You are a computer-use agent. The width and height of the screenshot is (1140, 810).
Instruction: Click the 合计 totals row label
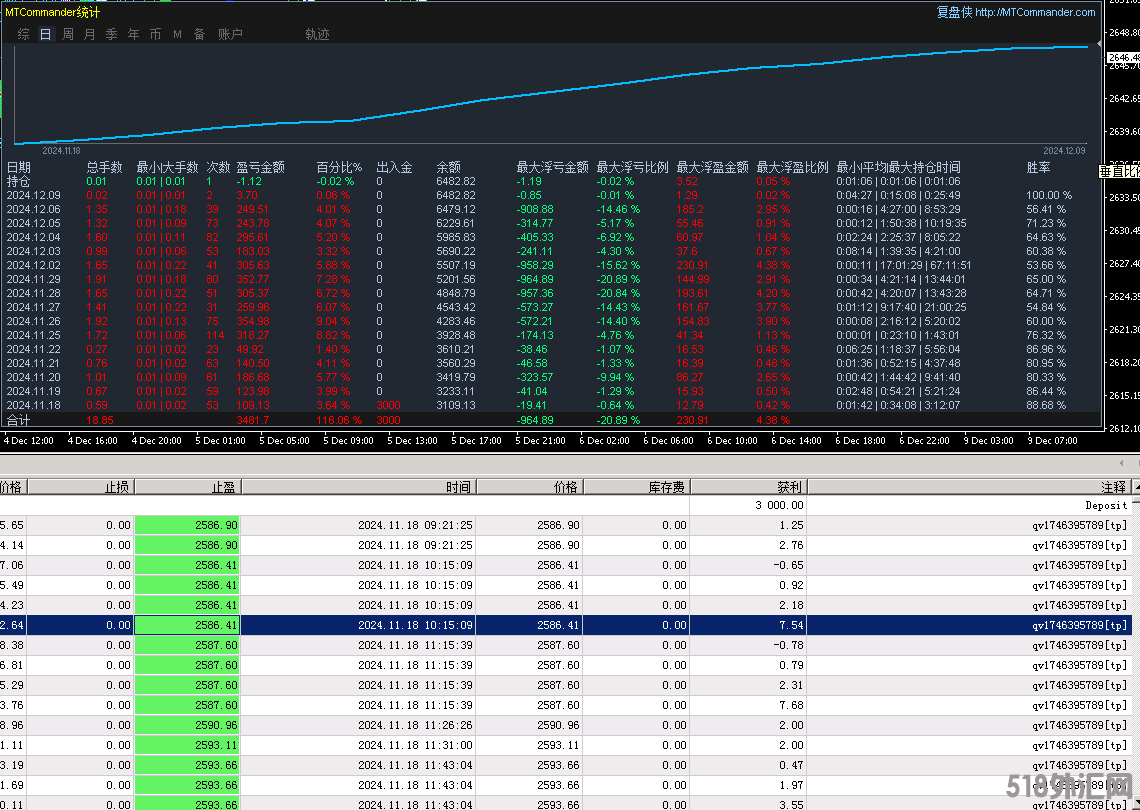[x=18, y=420]
